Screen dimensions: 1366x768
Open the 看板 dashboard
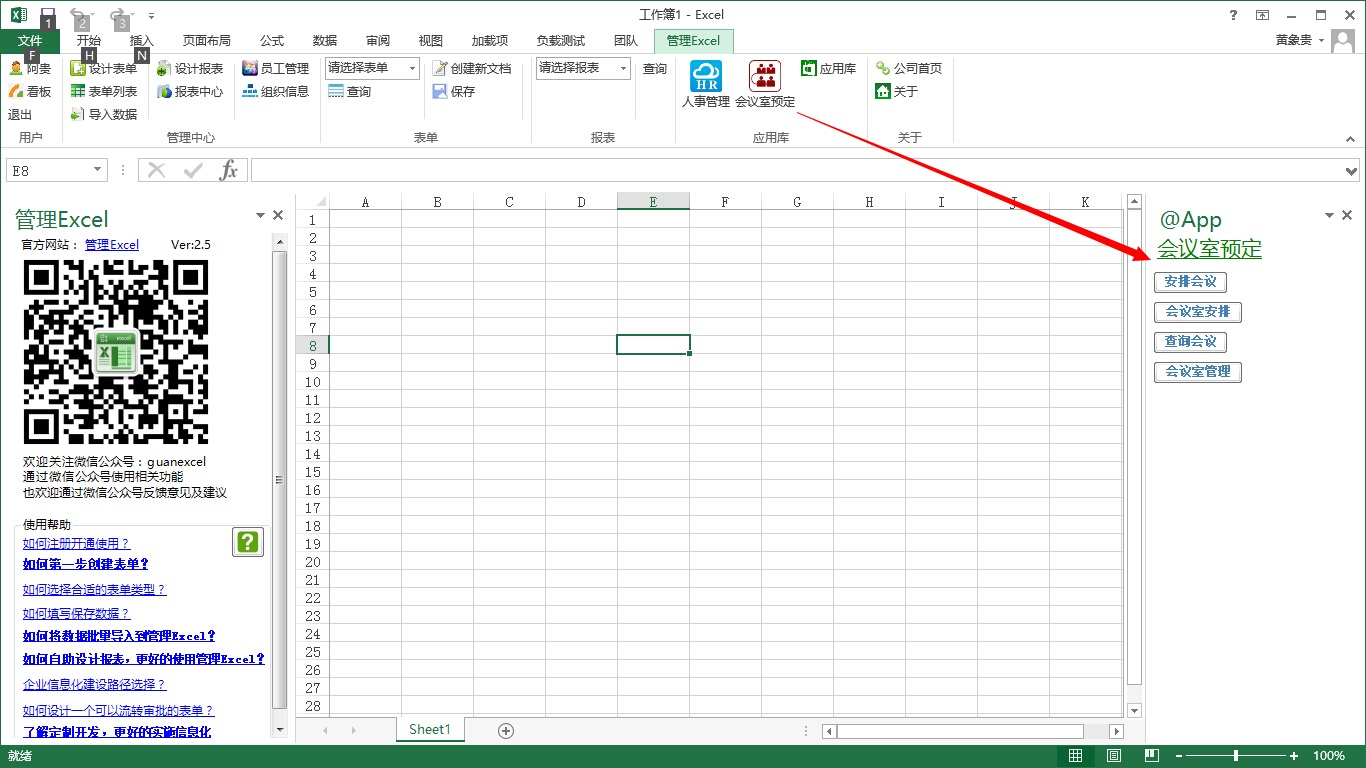(x=29, y=91)
